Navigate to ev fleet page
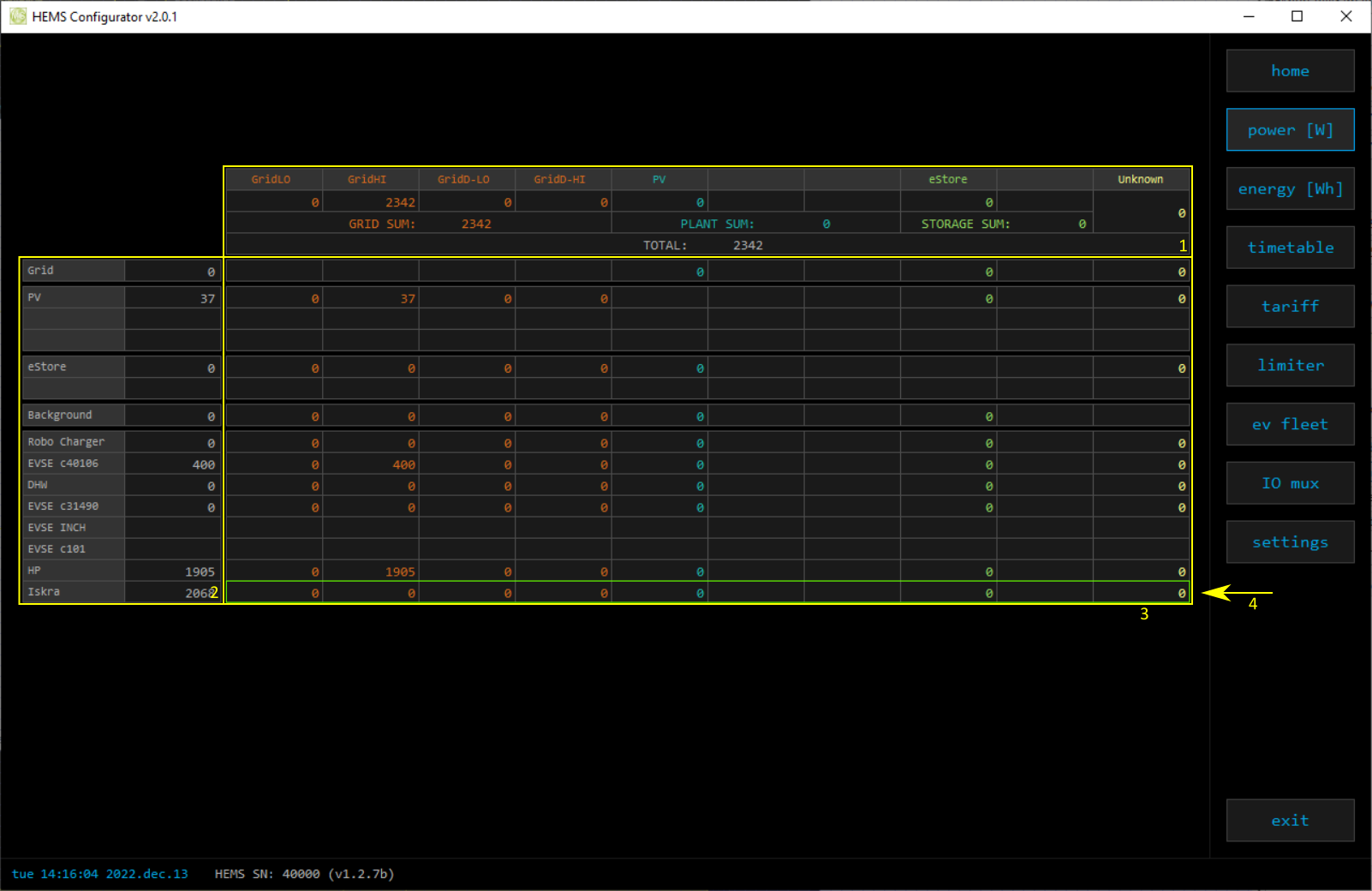The image size is (1372, 891). pos(1290,425)
